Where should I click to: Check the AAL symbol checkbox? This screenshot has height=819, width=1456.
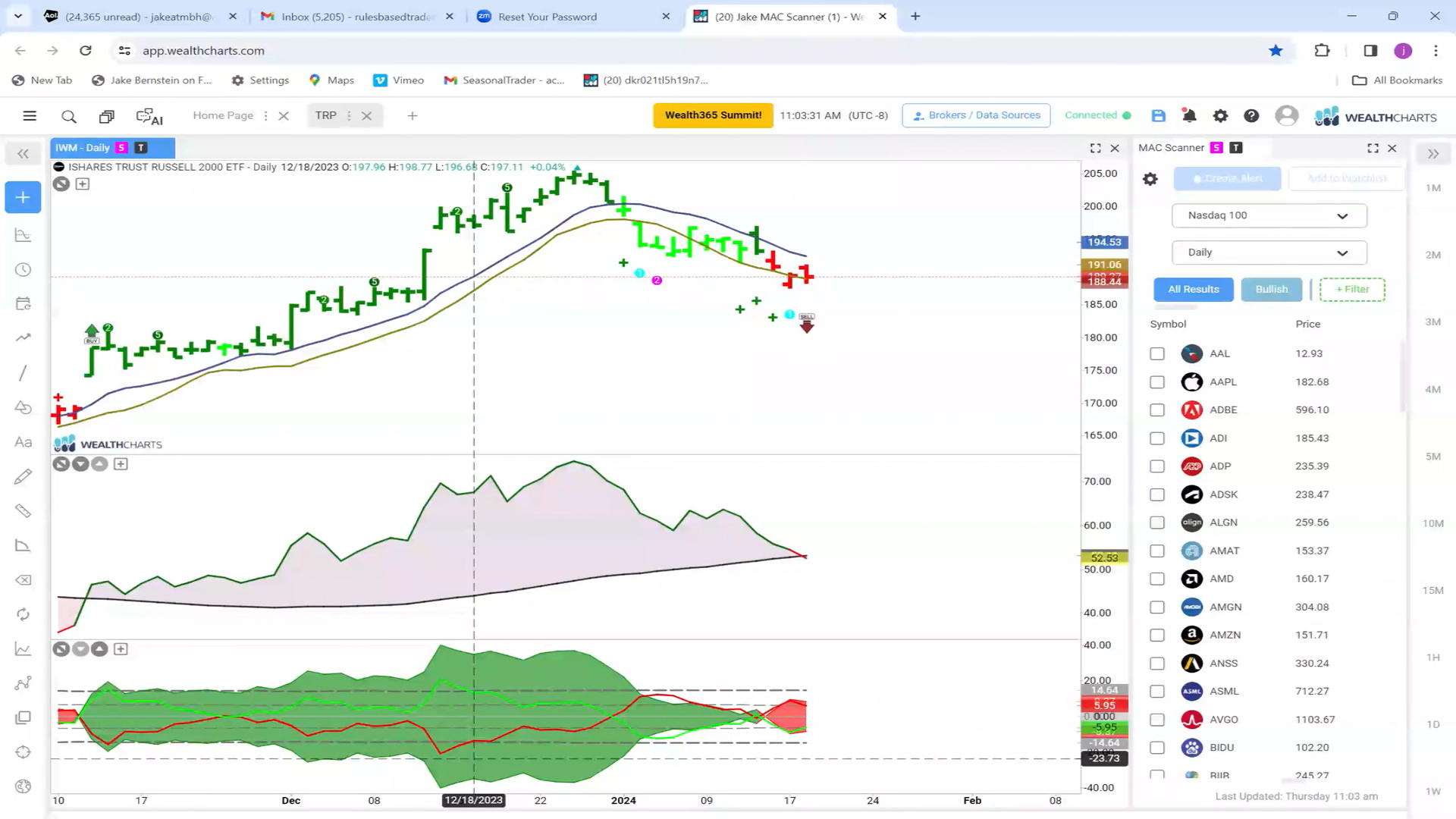pyautogui.click(x=1157, y=354)
